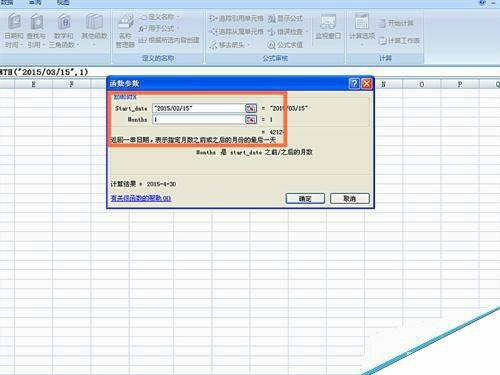Confirm the function with 确定 button
The height and width of the screenshot is (375, 500).
(x=305, y=199)
